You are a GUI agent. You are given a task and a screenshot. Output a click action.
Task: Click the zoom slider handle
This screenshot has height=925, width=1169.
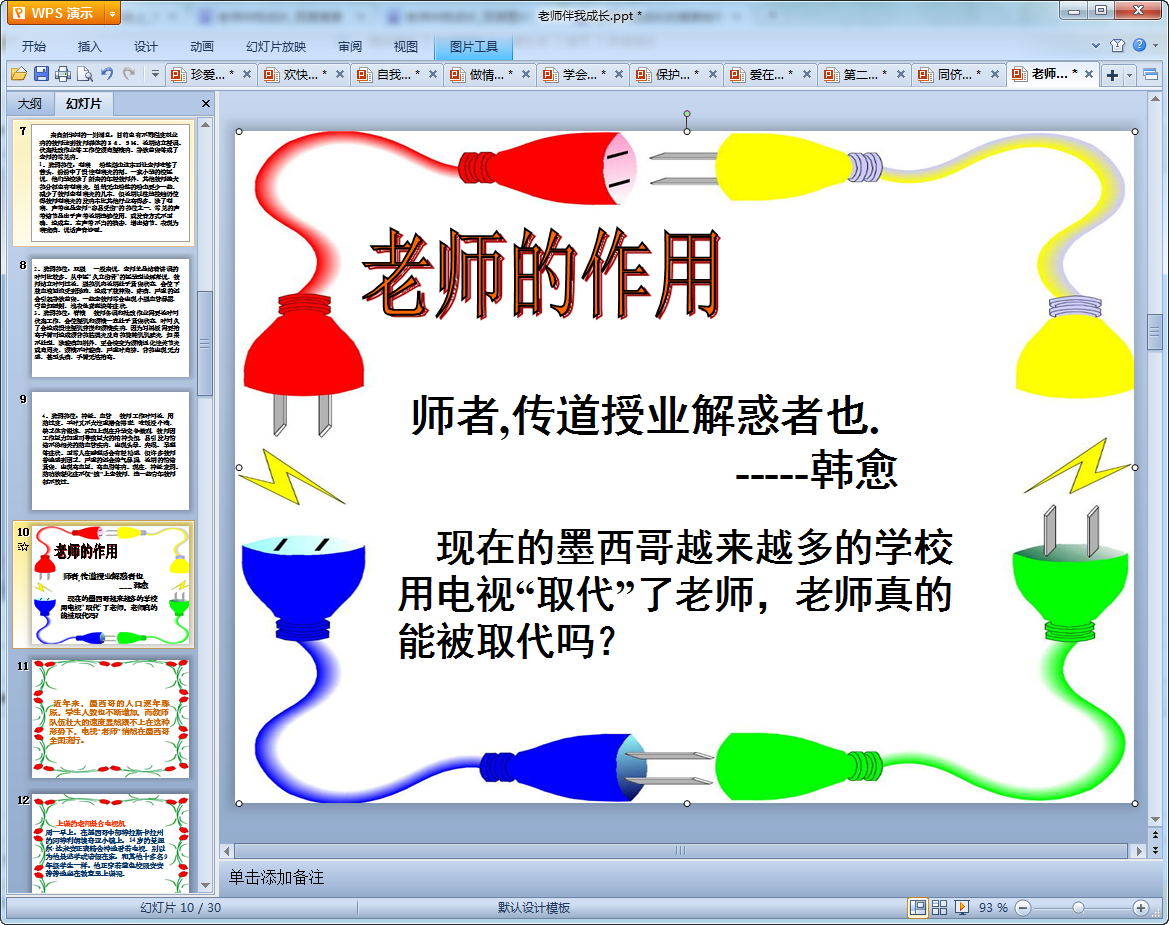(x=1078, y=907)
